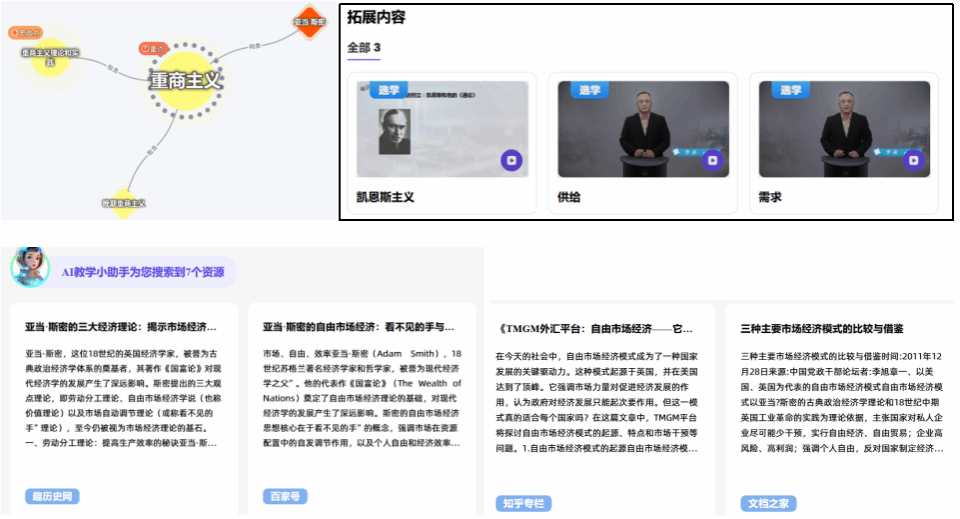Click the orange tag above 重商主义理论和实践

tap(26, 32)
